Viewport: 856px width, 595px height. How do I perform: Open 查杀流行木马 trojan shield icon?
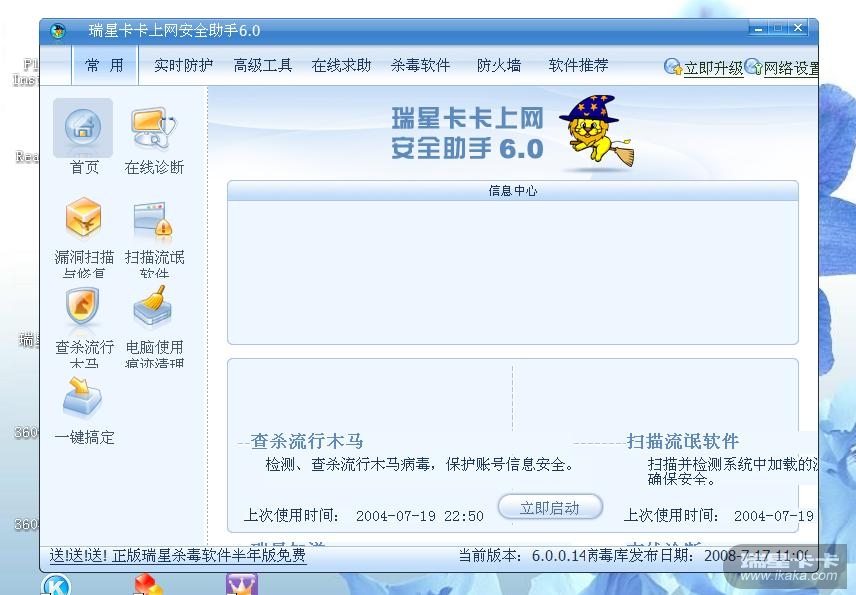pyautogui.click(x=83, y=306)
